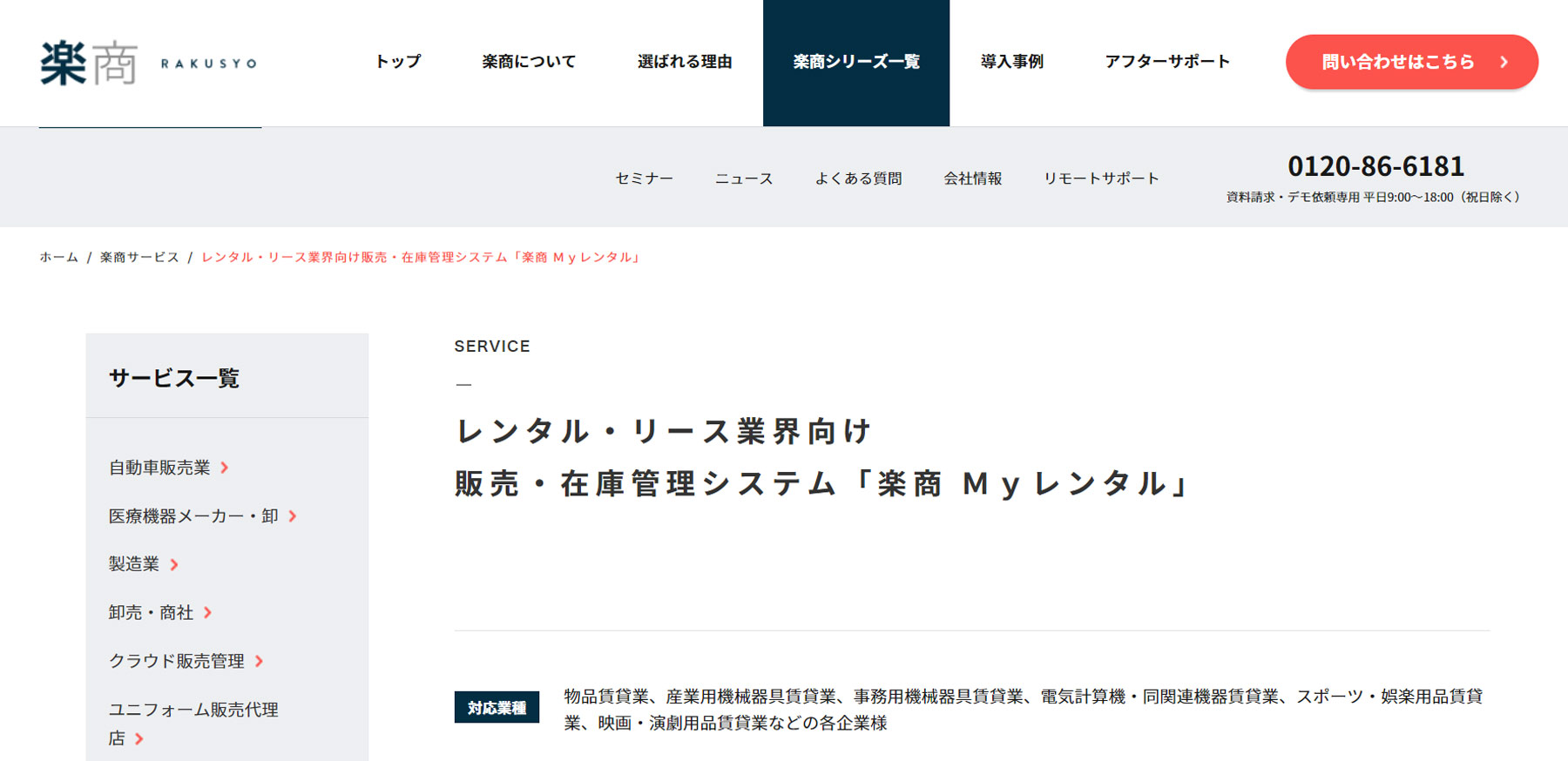Open the よくある質問 link
Screen dimensions: 1568x761
pos(858,178)
